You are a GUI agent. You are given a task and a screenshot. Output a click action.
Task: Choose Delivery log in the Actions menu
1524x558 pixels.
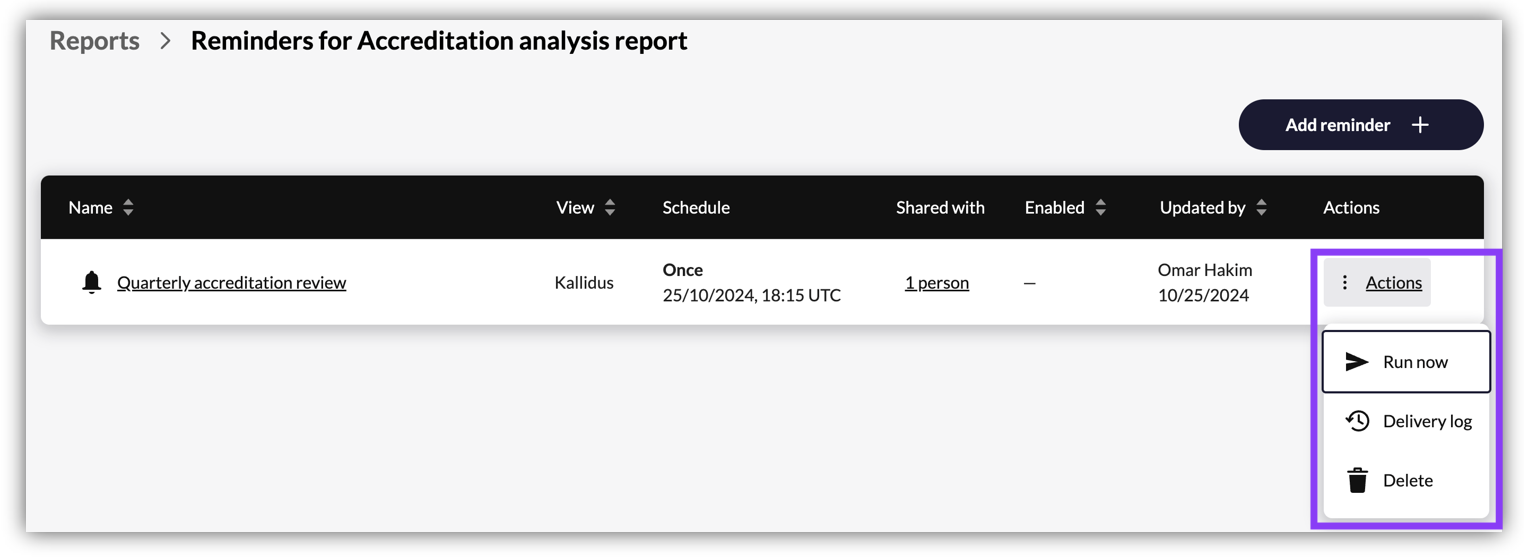click(x=1406, y=421)
